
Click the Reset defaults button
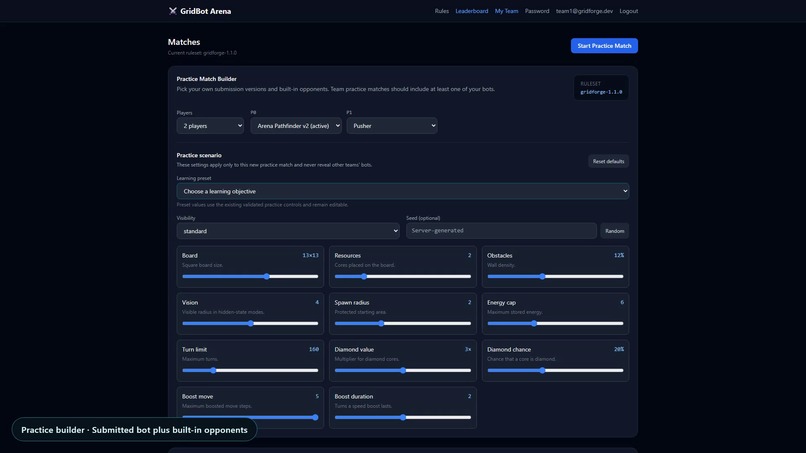click(608, 161)
